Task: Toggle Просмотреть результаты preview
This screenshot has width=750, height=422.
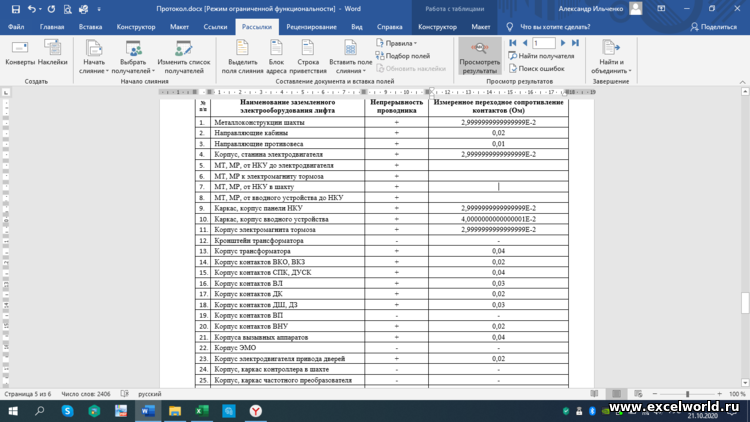Action: coord(480,56)
